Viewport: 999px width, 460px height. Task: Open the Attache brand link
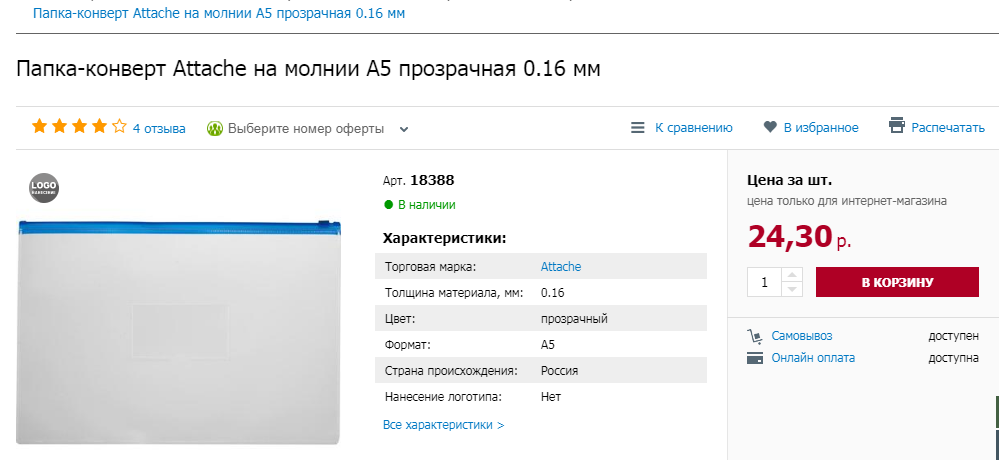click(x=561, y=266)
